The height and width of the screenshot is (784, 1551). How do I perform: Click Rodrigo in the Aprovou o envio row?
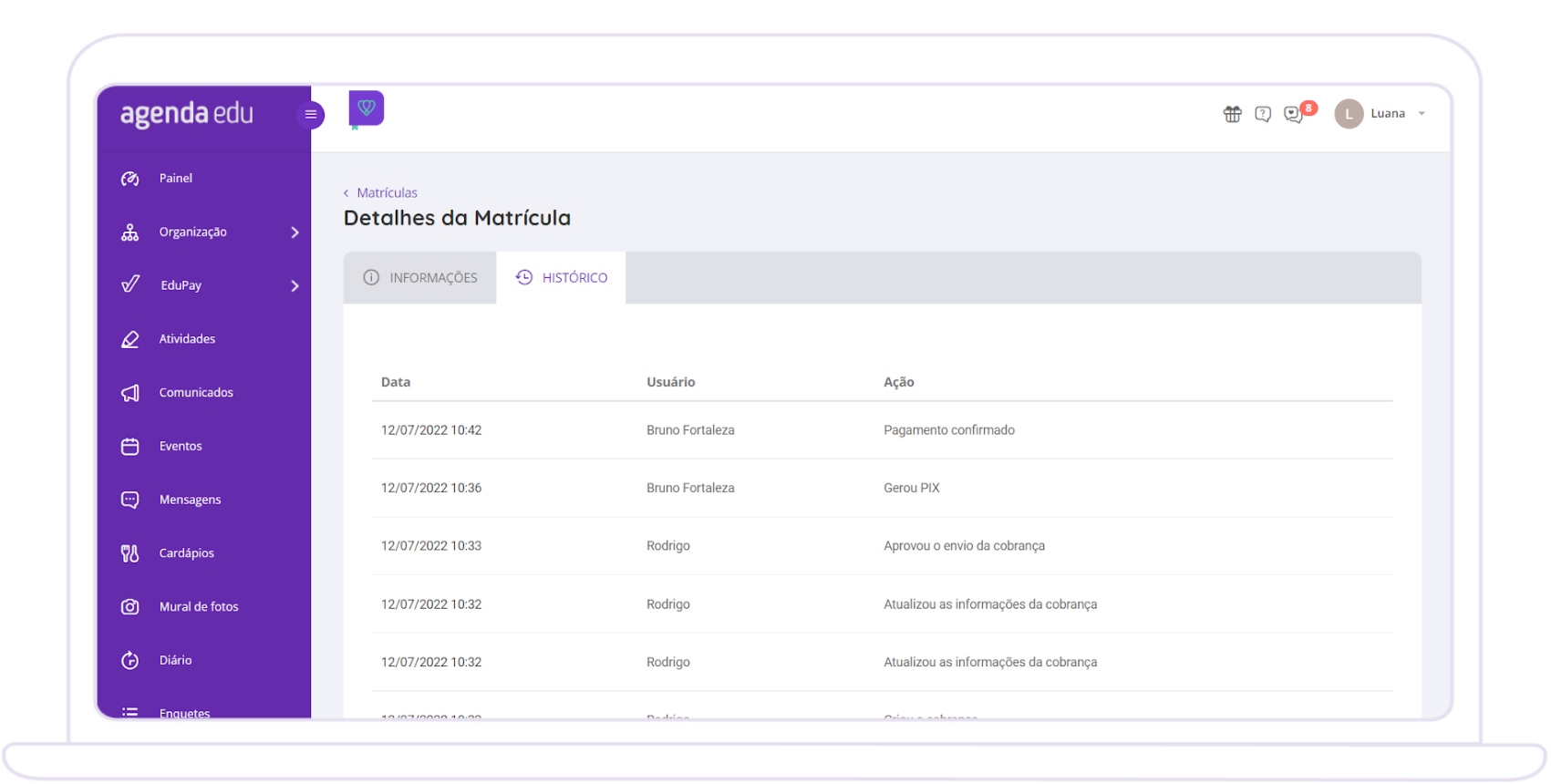pos(668,546)
